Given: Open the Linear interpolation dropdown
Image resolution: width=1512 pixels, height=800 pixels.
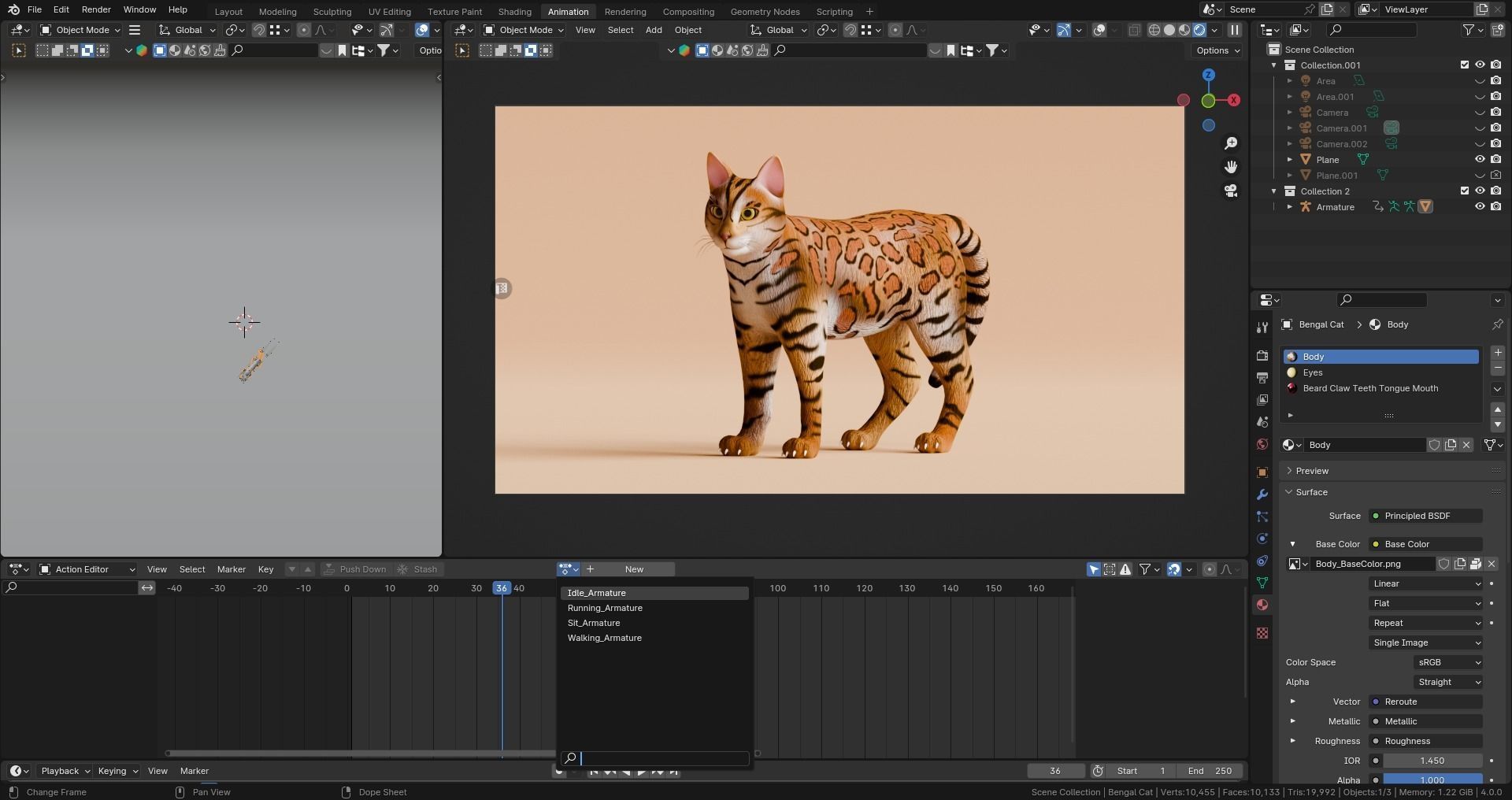Looking at the screenshot, I should tap(1425, 583).
